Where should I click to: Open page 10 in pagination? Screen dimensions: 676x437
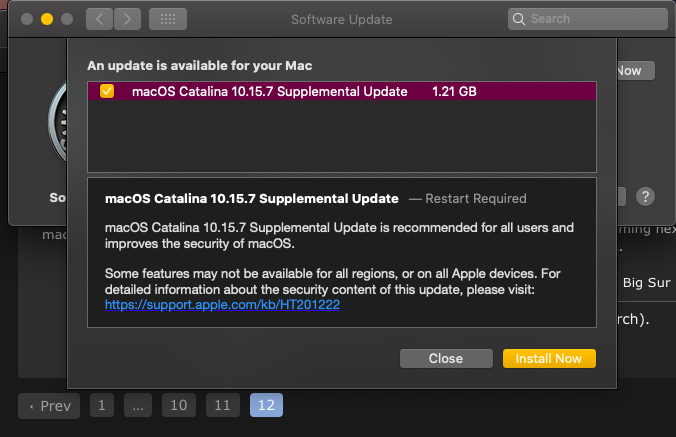point(179,405)
